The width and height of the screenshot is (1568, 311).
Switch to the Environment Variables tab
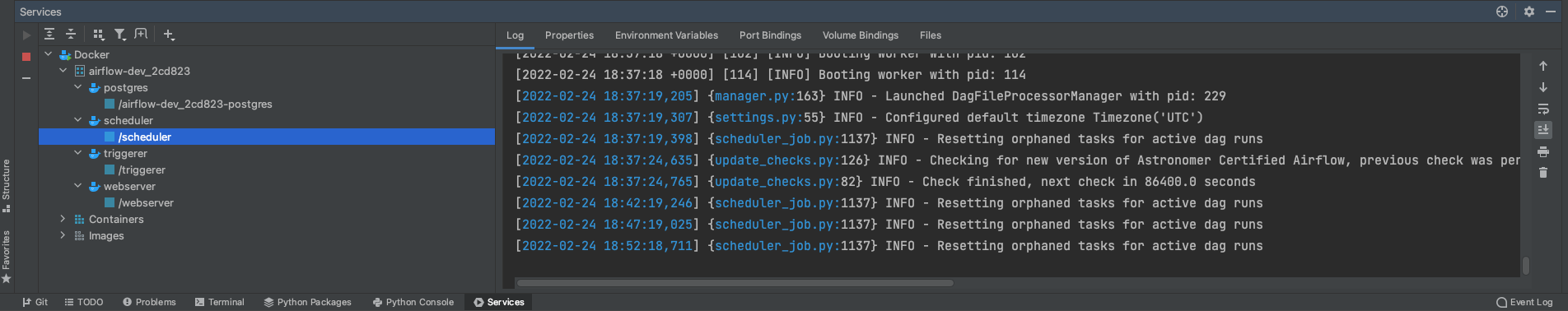666,35
